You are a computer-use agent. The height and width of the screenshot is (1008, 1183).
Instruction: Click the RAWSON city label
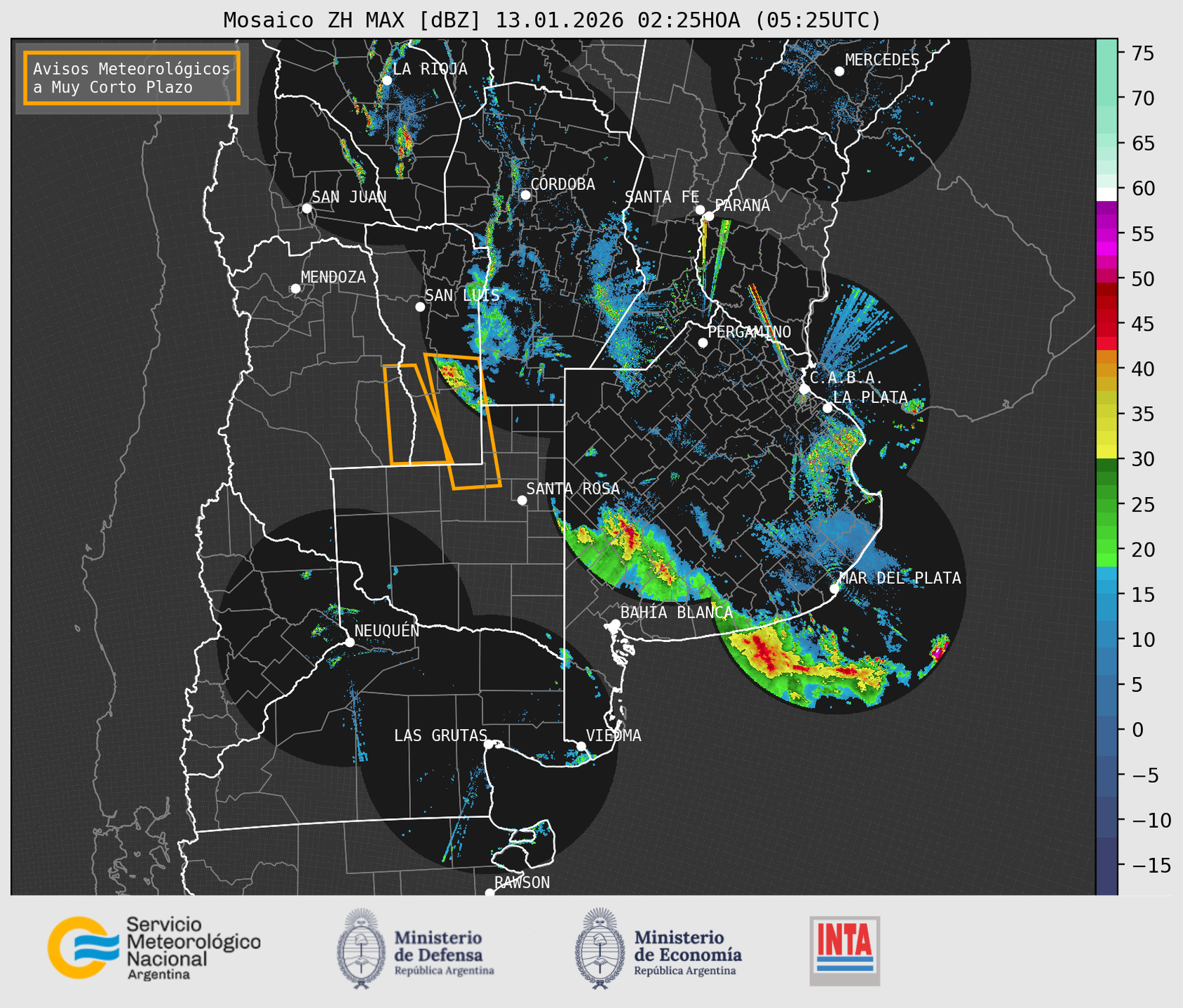(x=522, y=883)
